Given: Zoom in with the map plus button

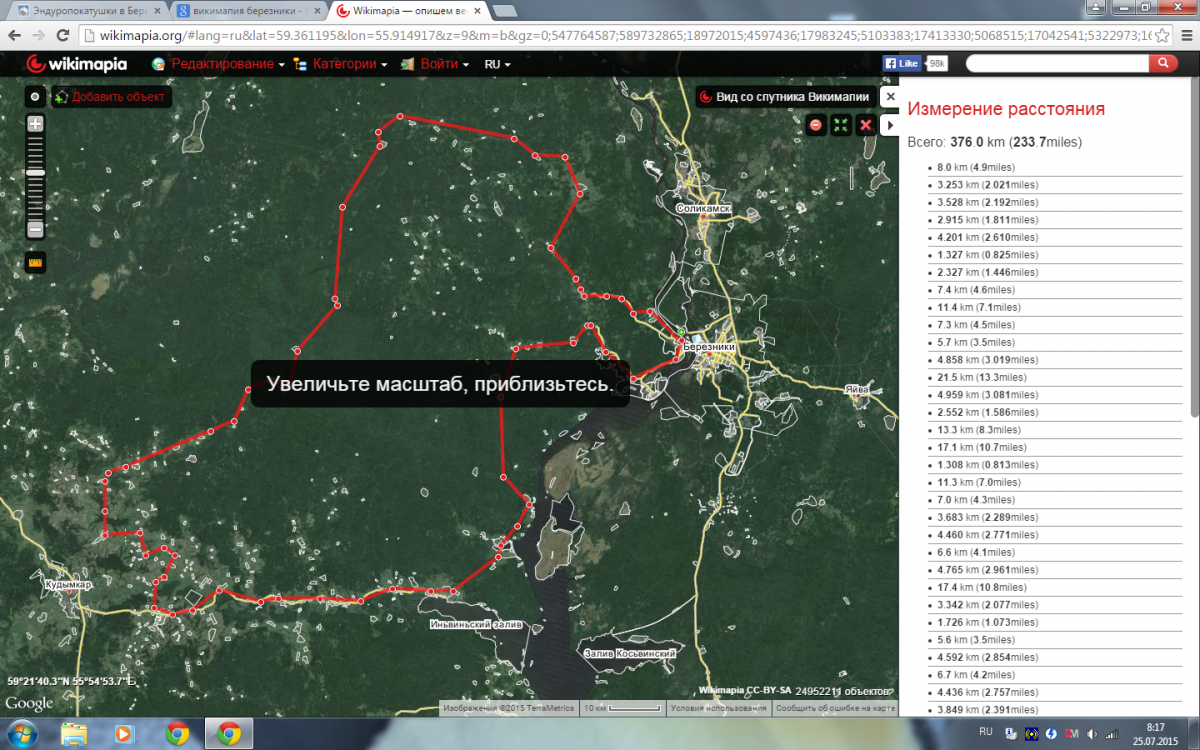Looking at the screenshot, I should [35, 125].
